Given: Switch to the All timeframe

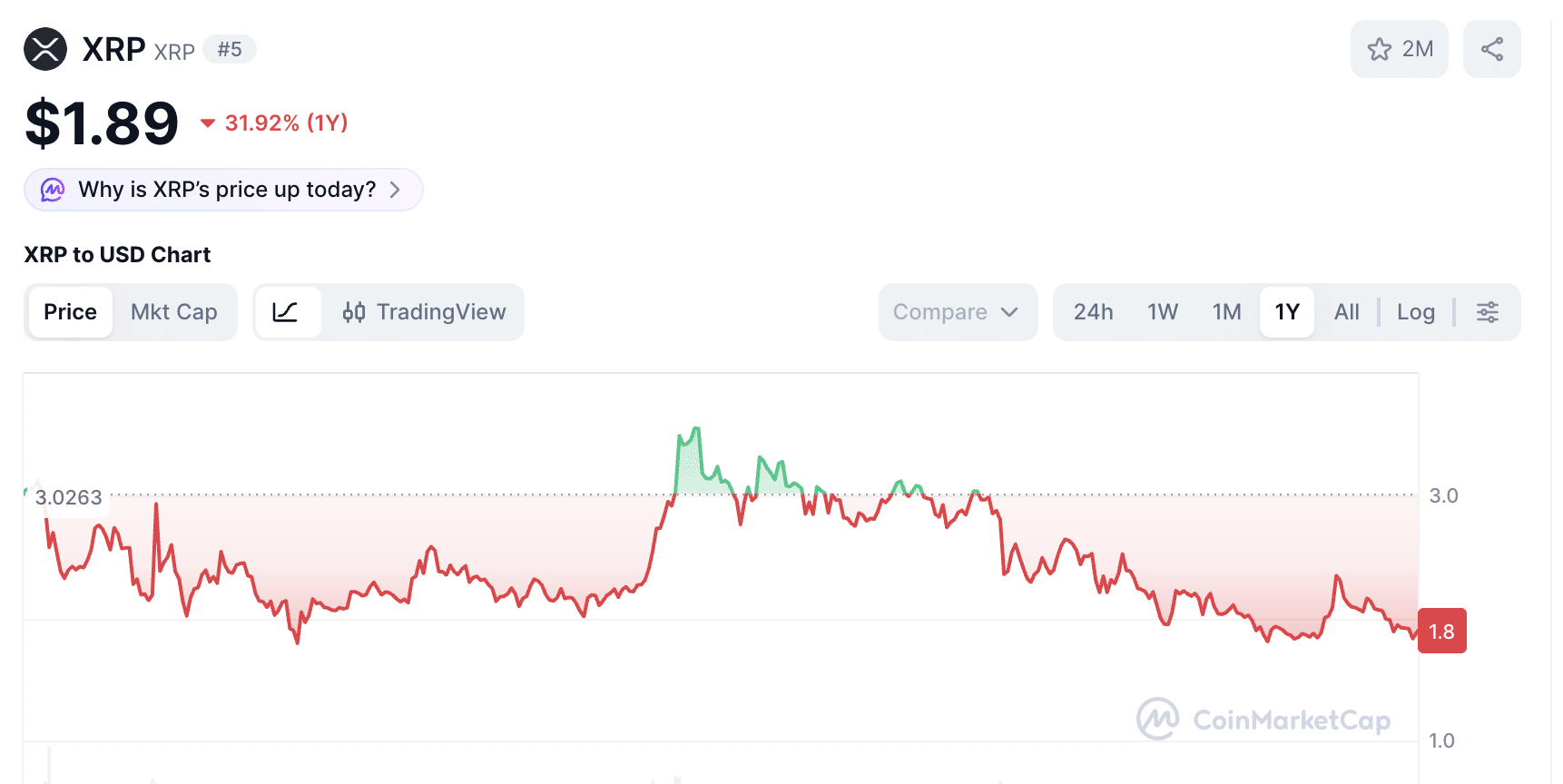Looking at the screenshot, I should pyautogui.click(x=1346, y=311).
